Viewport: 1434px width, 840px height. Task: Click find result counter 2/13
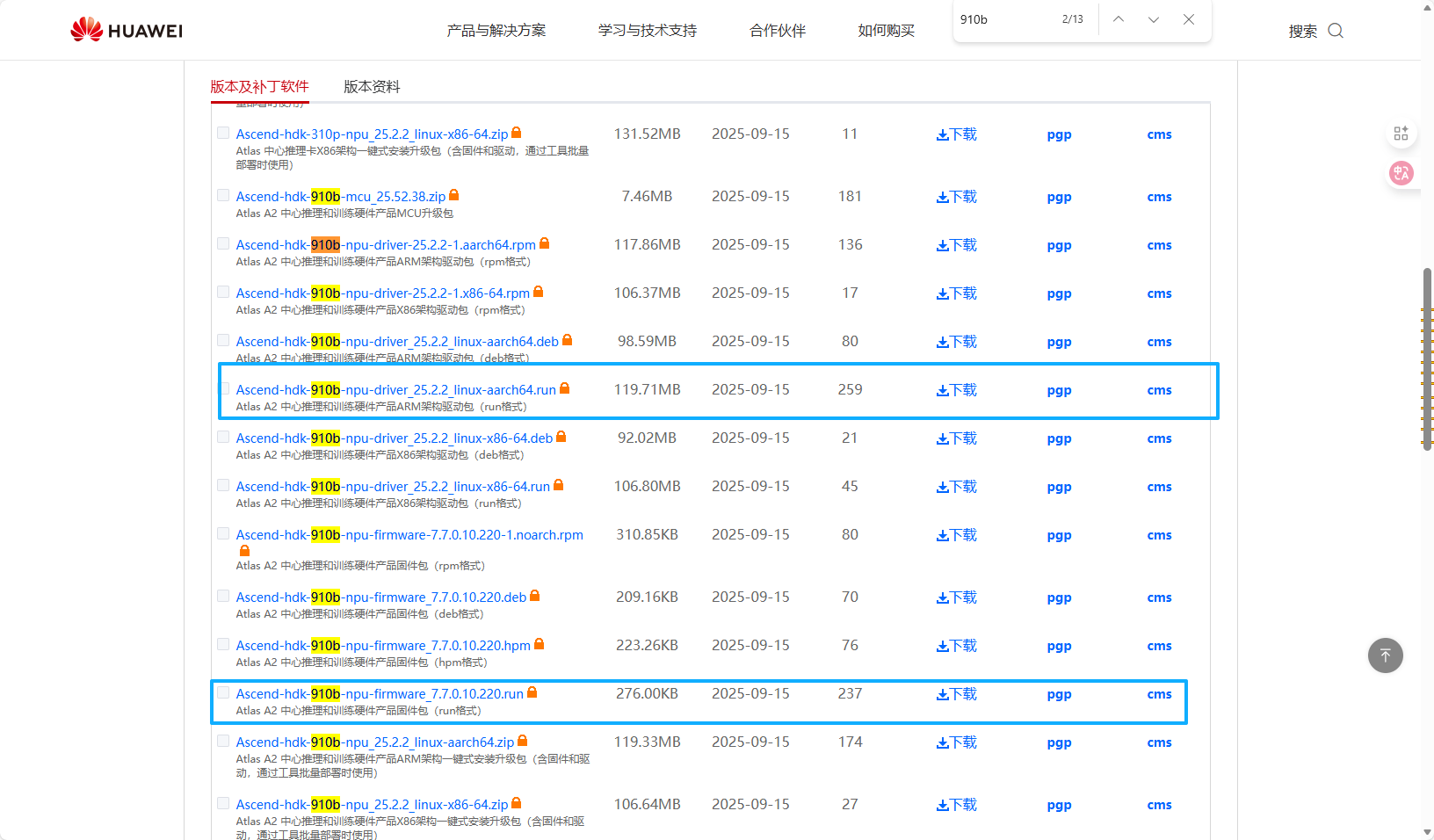[x=1073, y=19]
